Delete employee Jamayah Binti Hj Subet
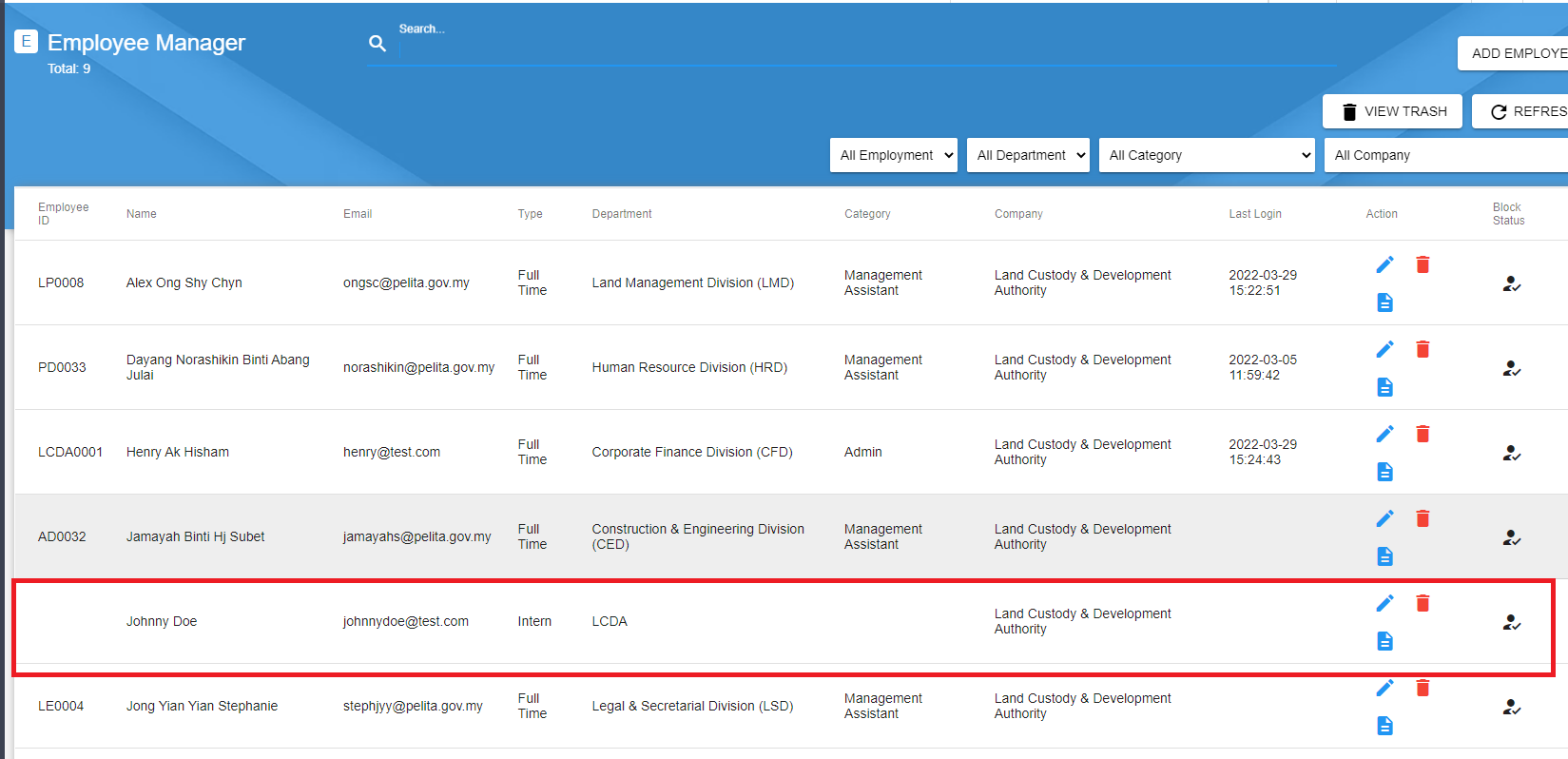1568x759 pixels. point(1423,518)
